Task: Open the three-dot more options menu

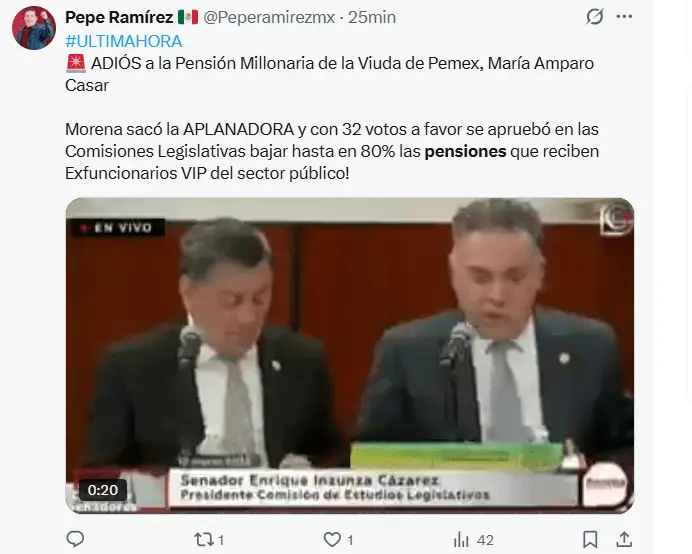Action: [624, 17]
